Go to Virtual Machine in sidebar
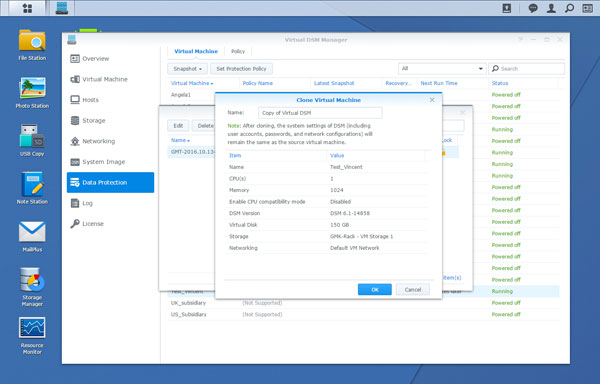The height and width of the screenshot is (384, 600). pos(110,79)
